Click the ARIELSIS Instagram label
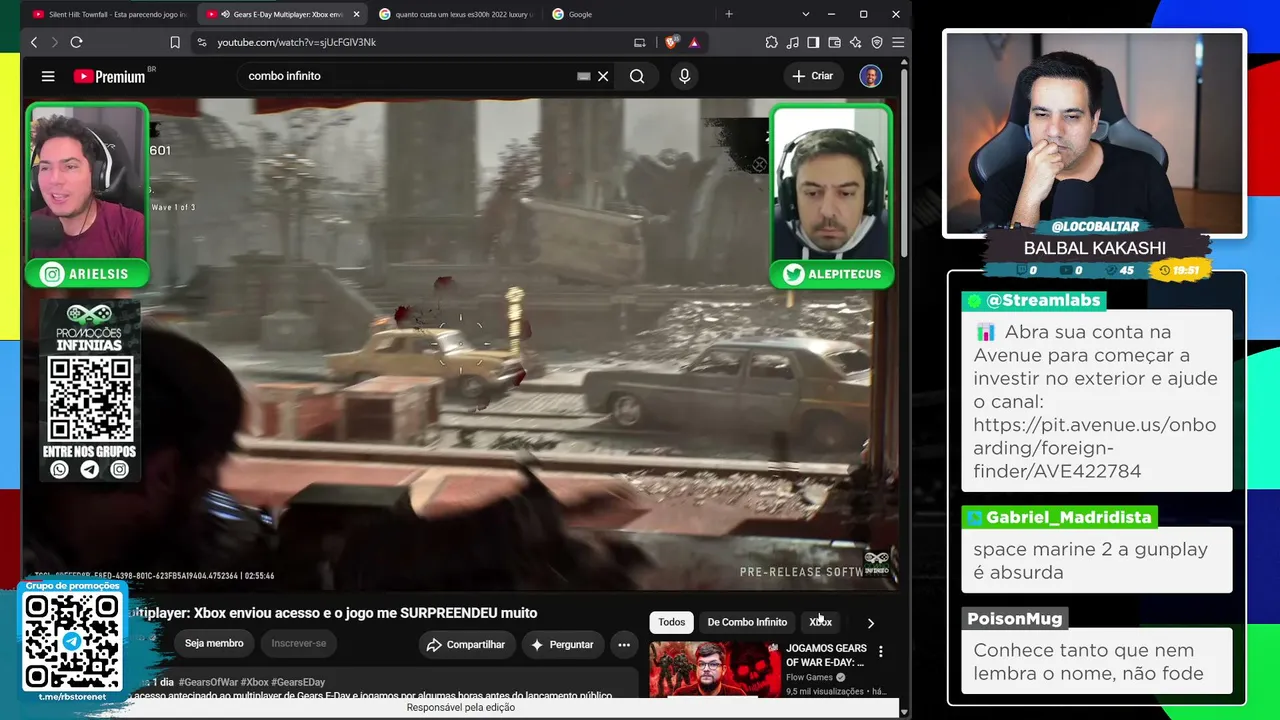 (x=88, y=274)
